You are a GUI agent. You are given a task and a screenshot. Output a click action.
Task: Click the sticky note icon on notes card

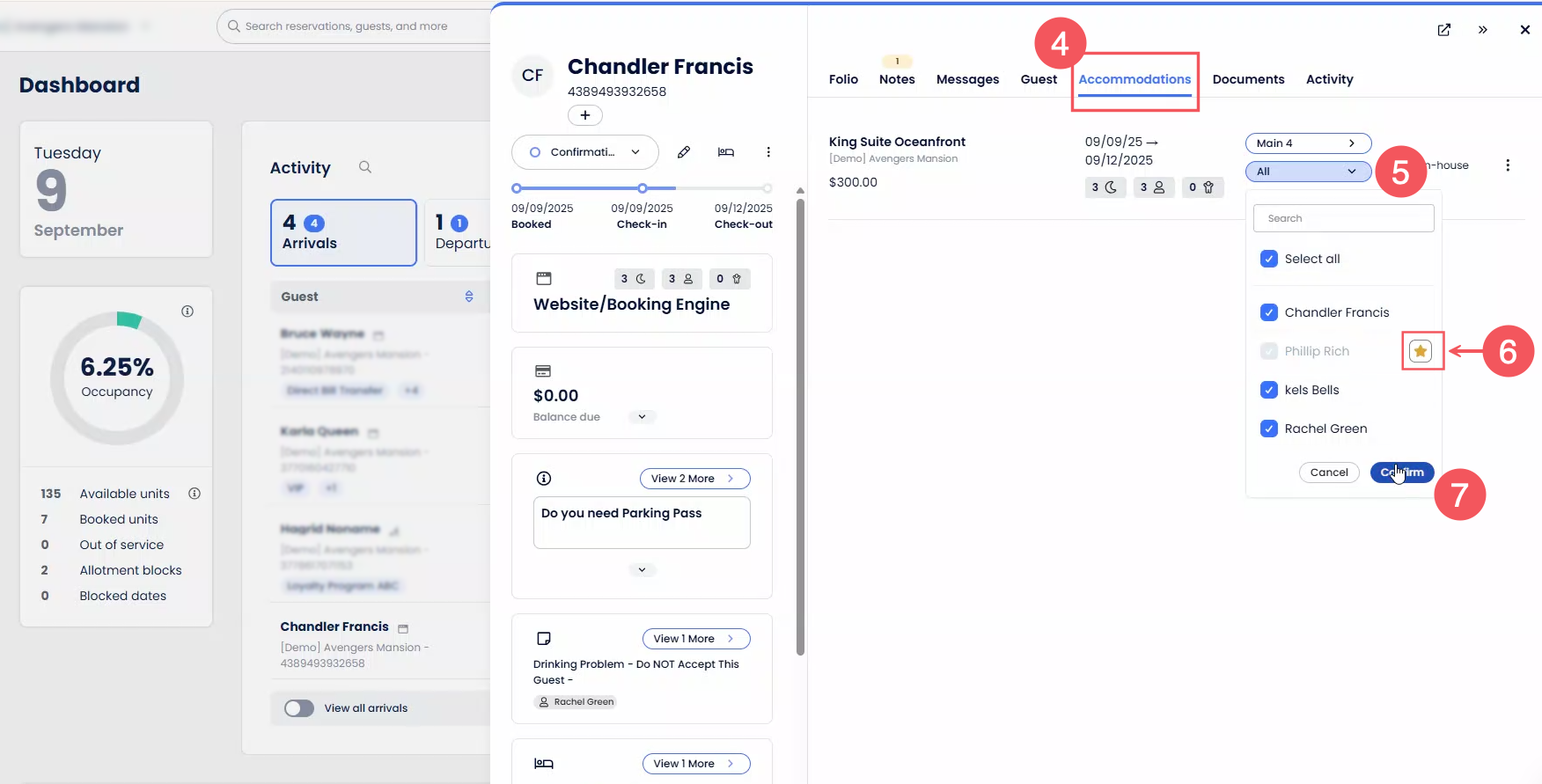pos(544,639)
